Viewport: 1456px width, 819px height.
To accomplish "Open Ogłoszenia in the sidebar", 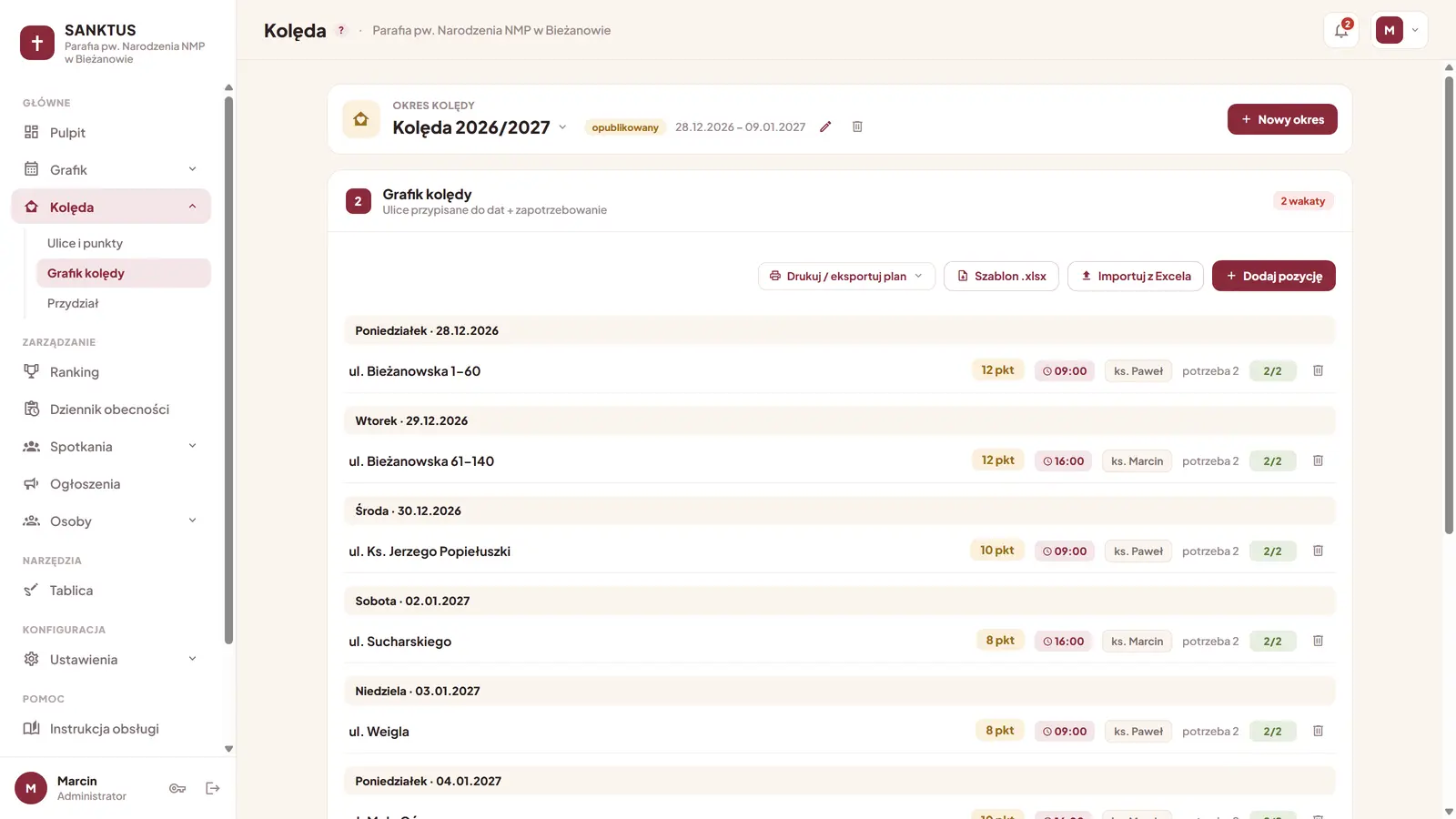I will pyautogui.click(x=111, y=483).
